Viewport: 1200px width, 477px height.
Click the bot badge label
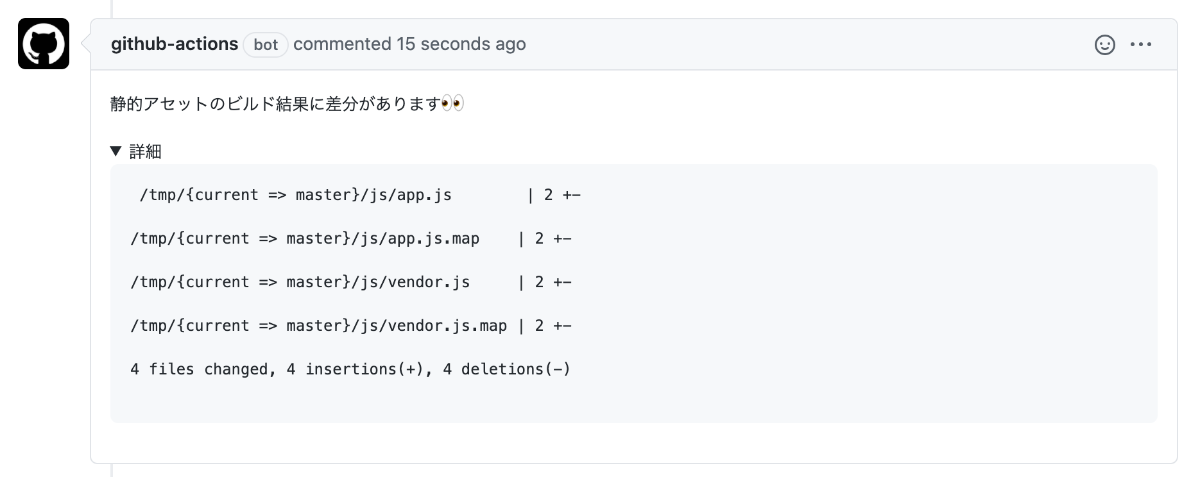266,45
